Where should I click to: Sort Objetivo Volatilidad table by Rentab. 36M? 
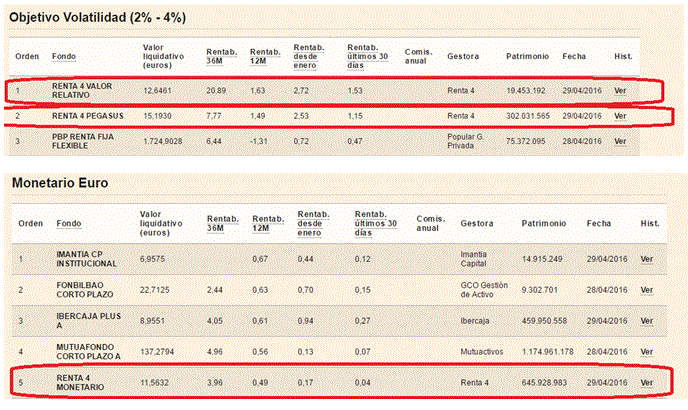(221, 57)
